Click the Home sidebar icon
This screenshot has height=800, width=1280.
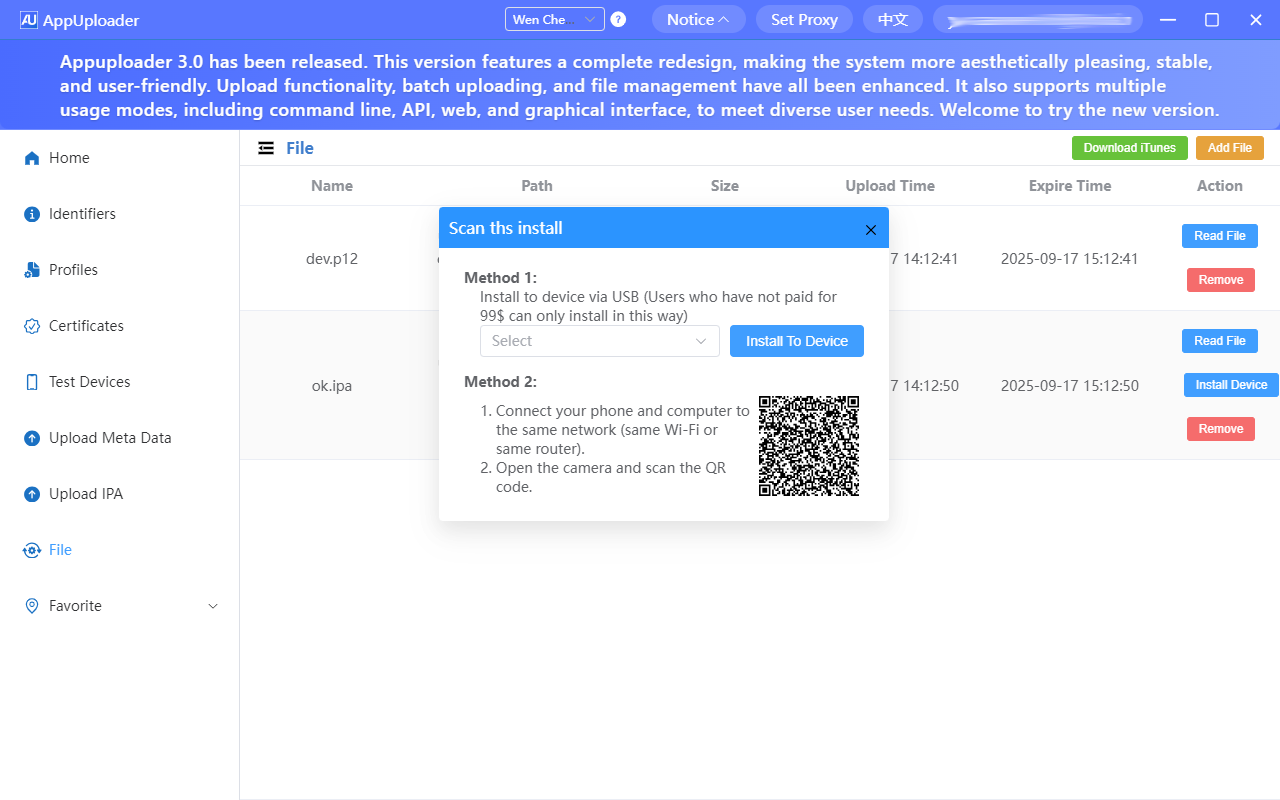(32, 158)
